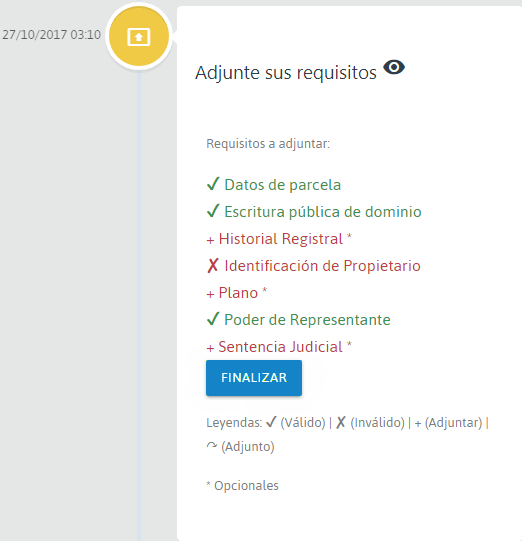The width and height of the screenshot is (522, 541).
Task: Click the checkmark beside Poder de Representante
Action: click(x=213, y=319)
